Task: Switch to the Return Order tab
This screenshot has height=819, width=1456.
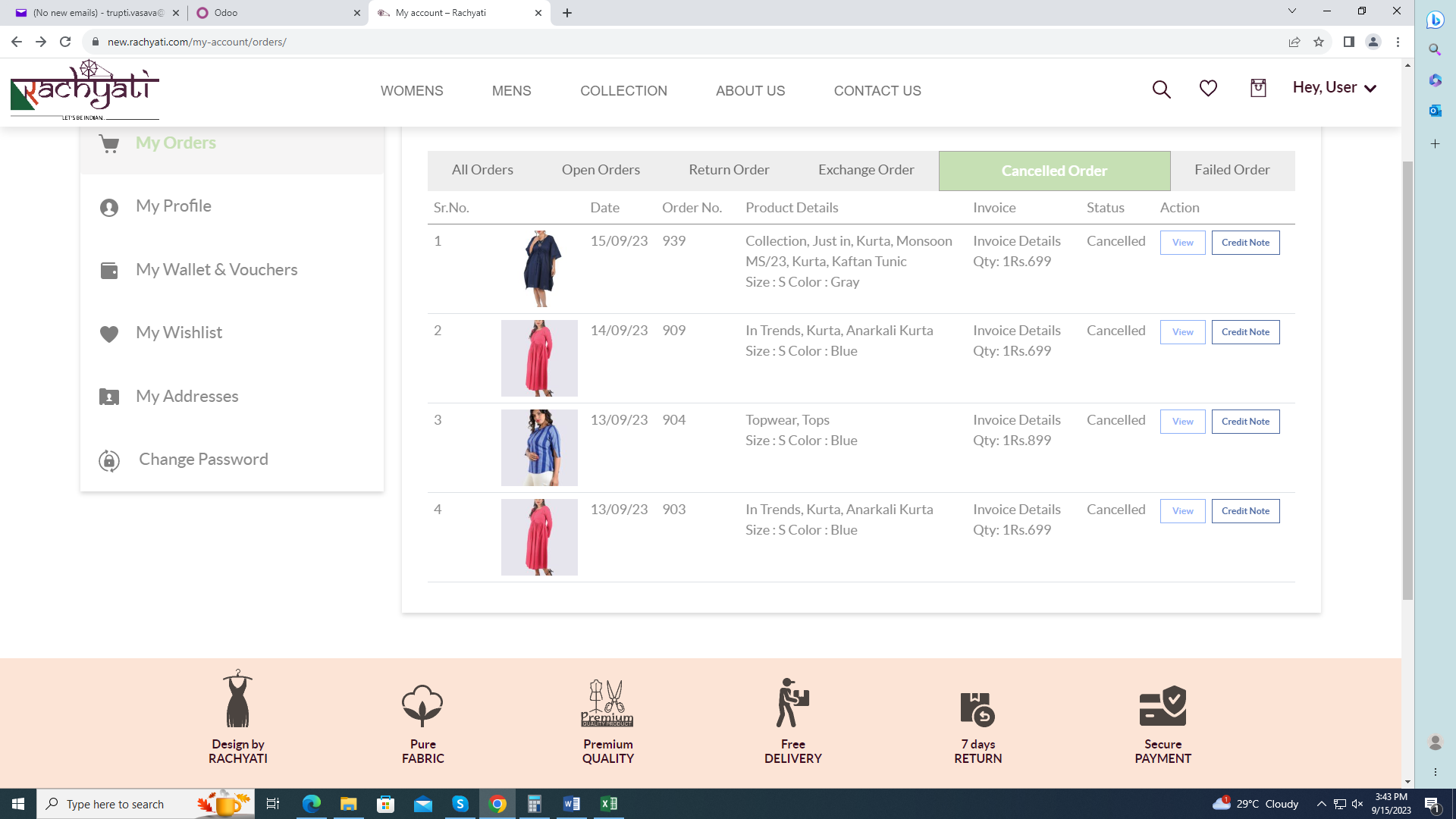Action: pos(729,170)
